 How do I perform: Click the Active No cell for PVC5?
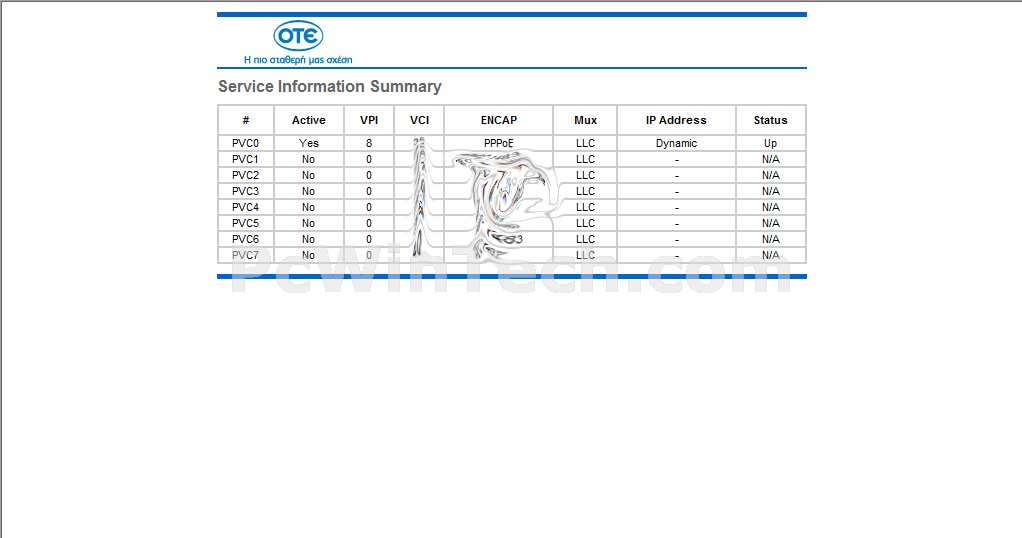pos(308,223)
